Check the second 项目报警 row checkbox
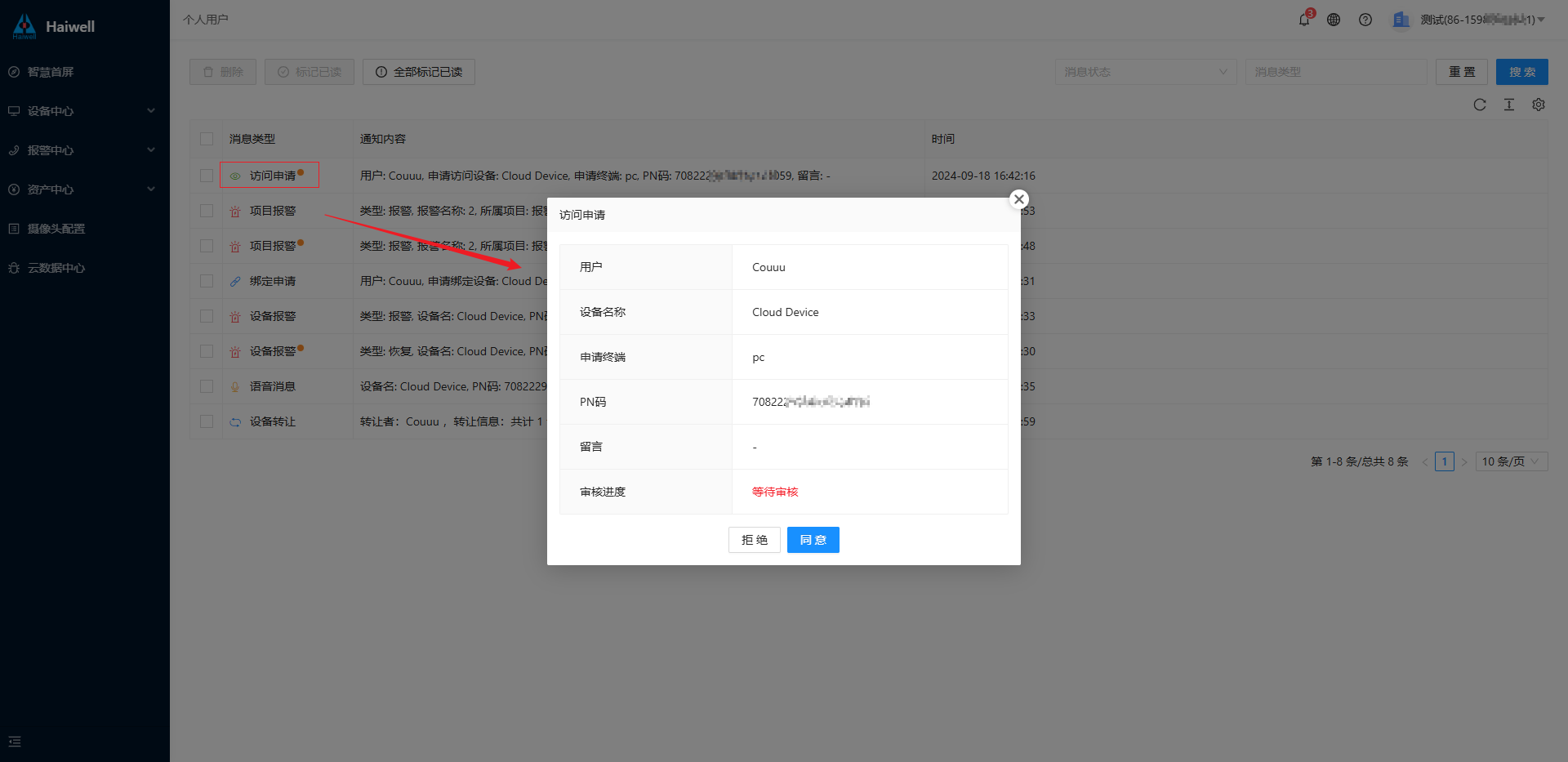The height and width of the screenshot is (762, 1568). tap(207, 246)
